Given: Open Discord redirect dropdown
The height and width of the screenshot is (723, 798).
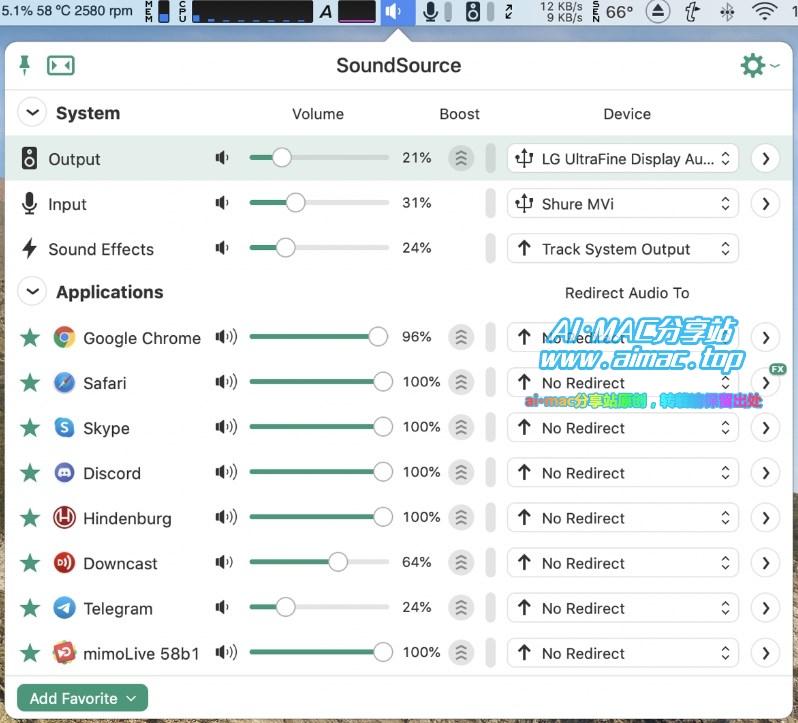Looking at the screenshot, I should (623, 473).
